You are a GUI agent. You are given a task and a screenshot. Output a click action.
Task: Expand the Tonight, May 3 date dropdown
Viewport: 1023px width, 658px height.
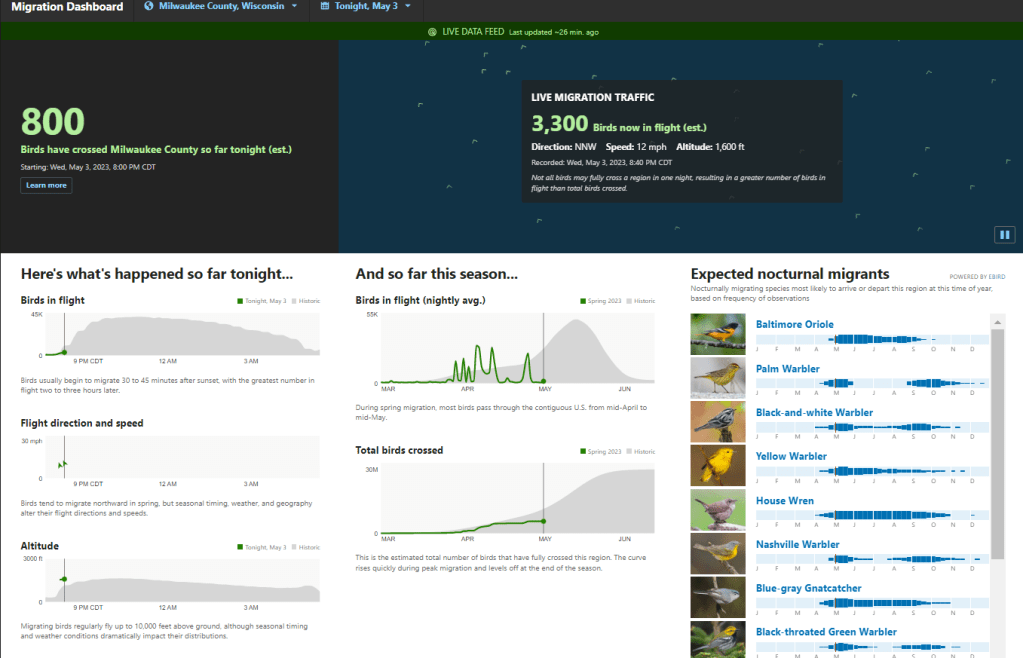tap(366, 7)
